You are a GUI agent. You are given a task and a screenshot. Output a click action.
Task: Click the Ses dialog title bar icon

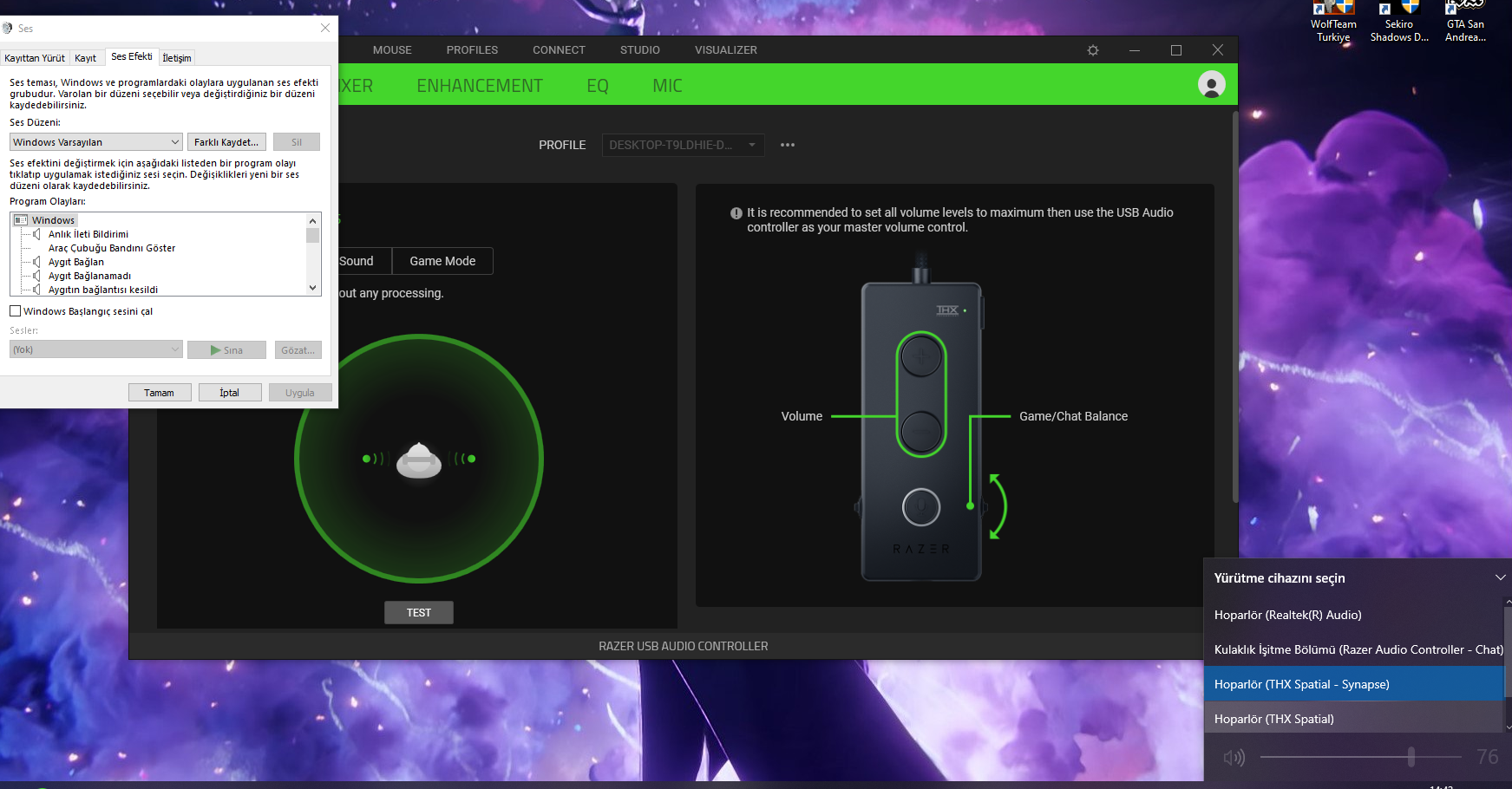[x=8, y=29]
